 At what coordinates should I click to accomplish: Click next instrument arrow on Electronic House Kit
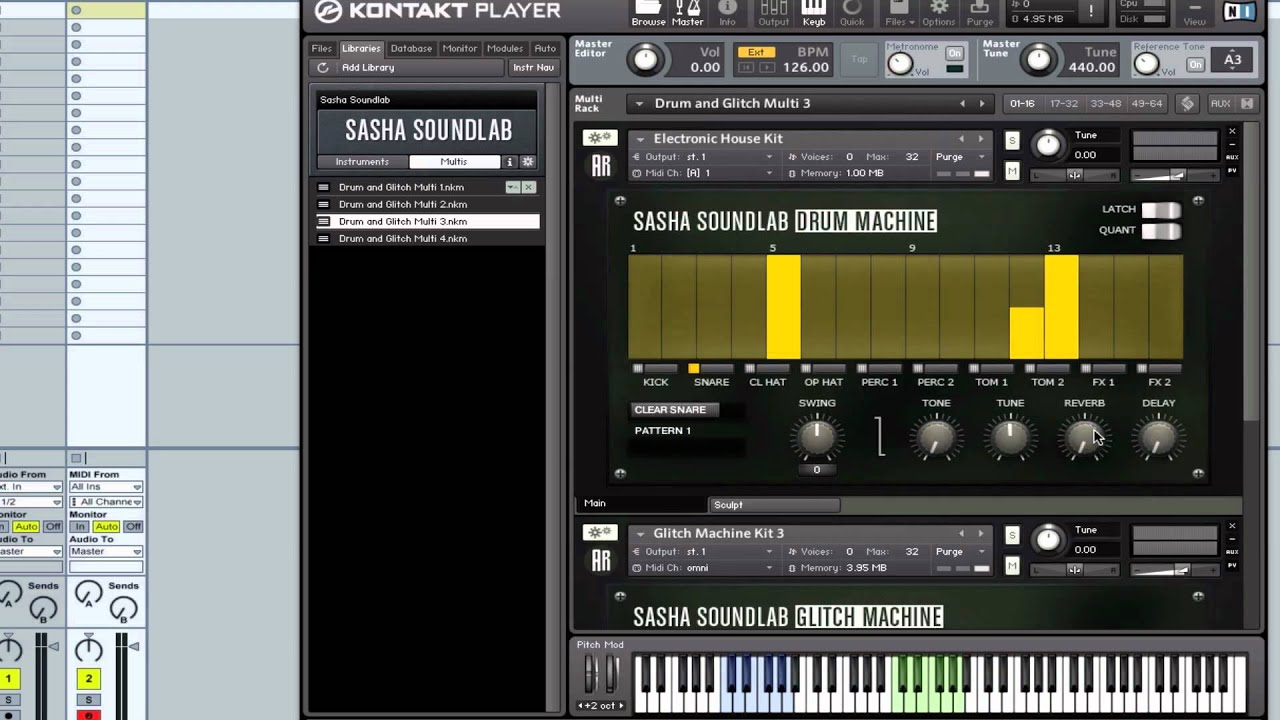(x=981, y=139)
